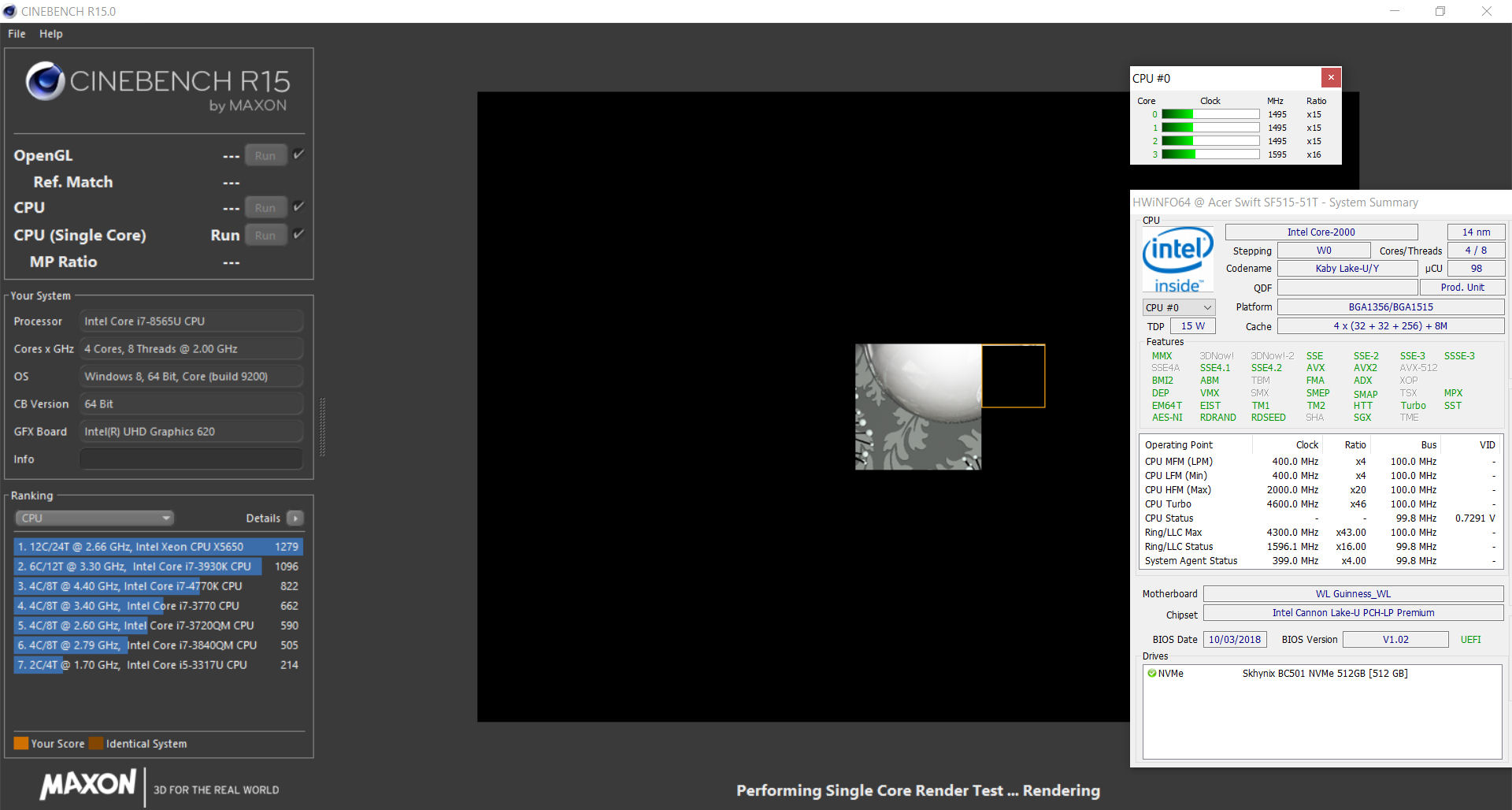Click the Your Score orange swatch
This screenshot has height=810, width=1512.
point(20,743)
